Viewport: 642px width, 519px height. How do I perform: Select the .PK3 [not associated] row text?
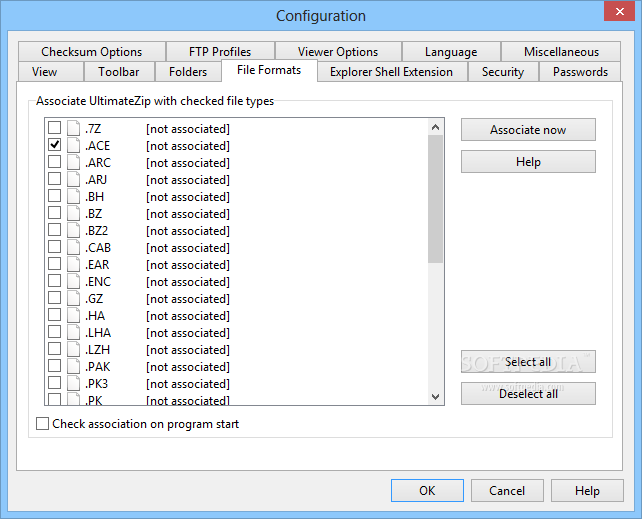[x=158, y=384]
